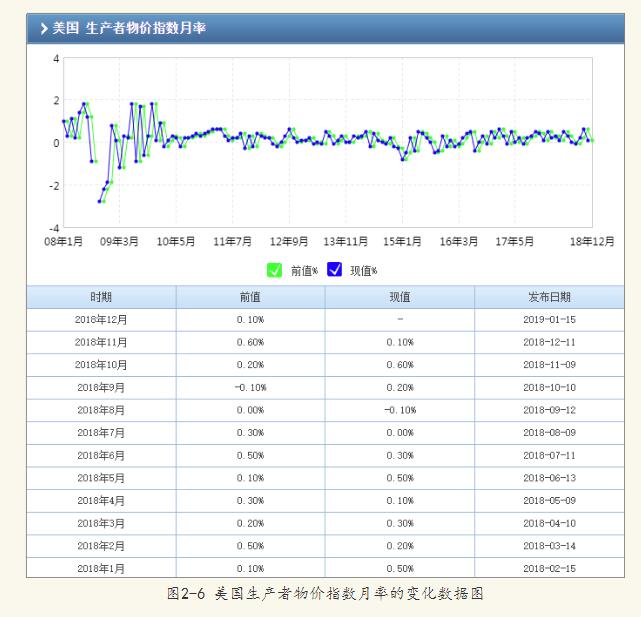Toggle the green 前值% legend checkbox

click(x=274, y=270)
